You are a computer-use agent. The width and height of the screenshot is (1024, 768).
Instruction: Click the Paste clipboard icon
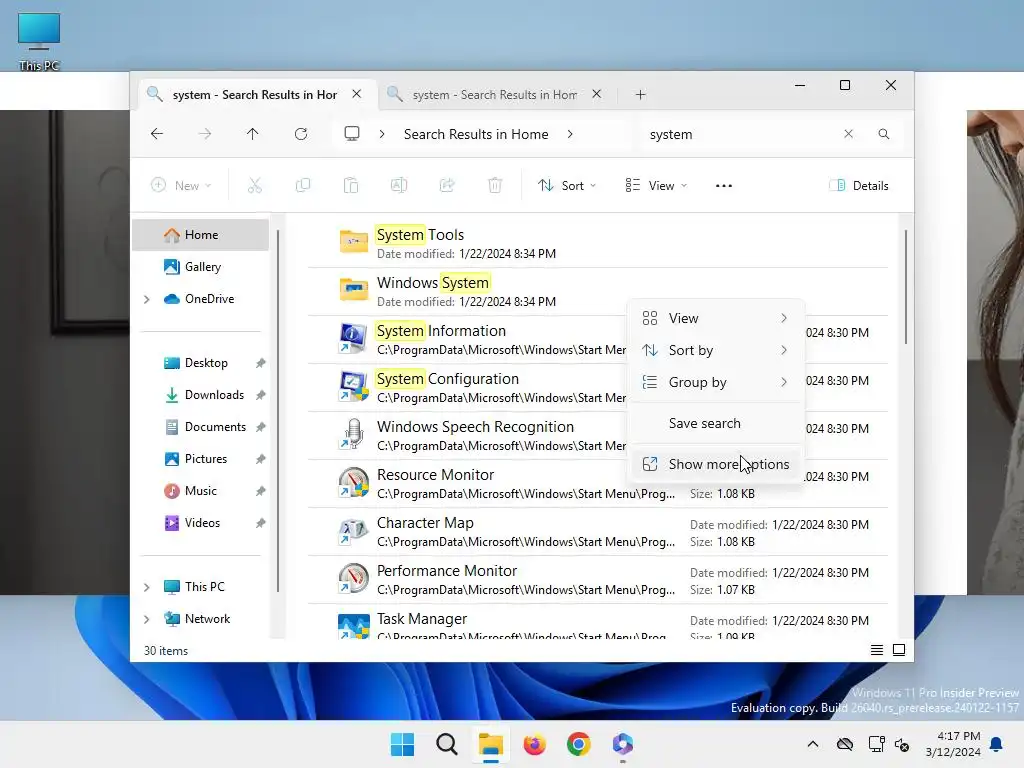[351, 185]
